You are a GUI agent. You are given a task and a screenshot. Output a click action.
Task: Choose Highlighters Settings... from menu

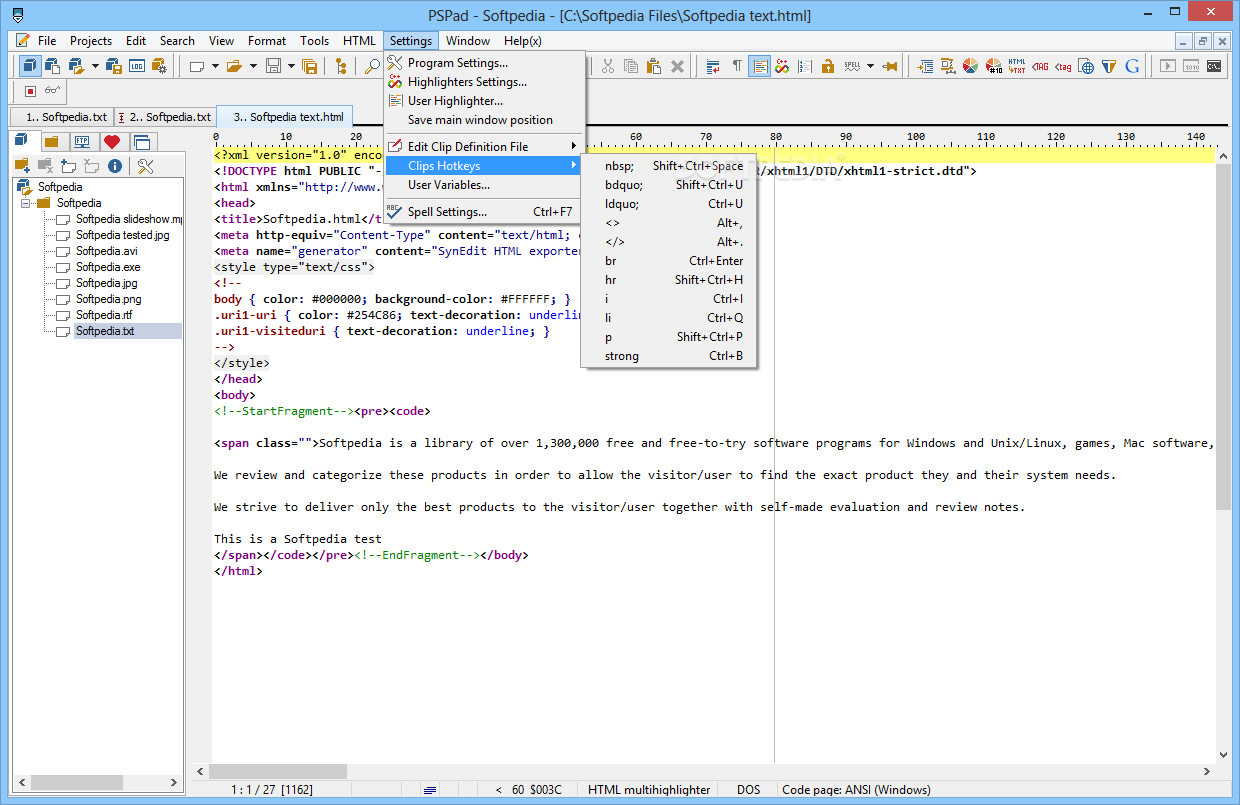pos(482,82)
